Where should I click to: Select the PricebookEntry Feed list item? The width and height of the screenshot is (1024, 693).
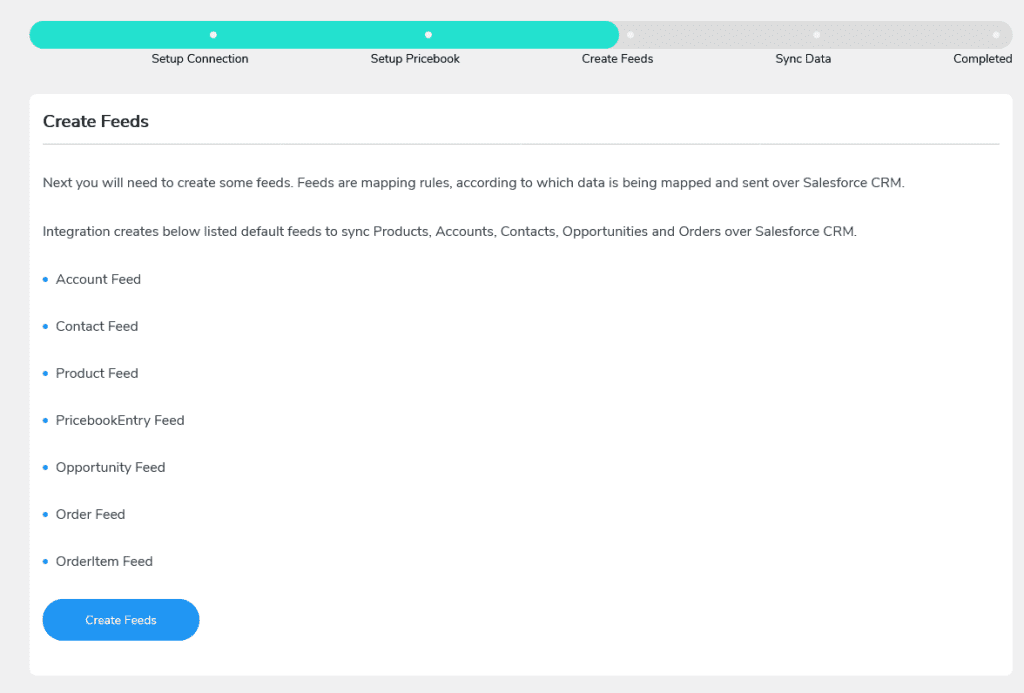119,421
